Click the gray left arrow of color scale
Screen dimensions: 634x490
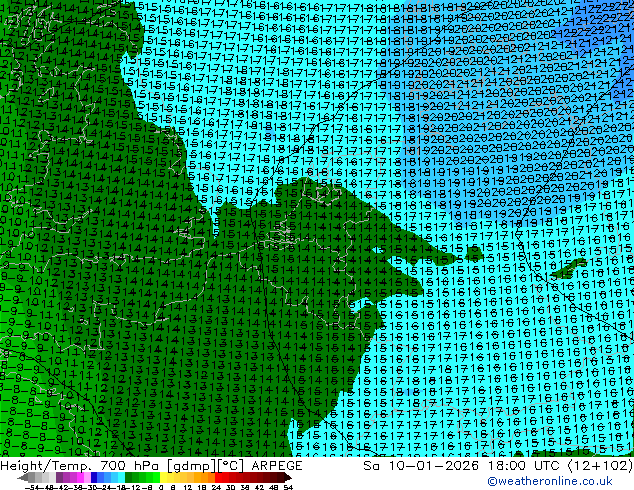point(22,477)
